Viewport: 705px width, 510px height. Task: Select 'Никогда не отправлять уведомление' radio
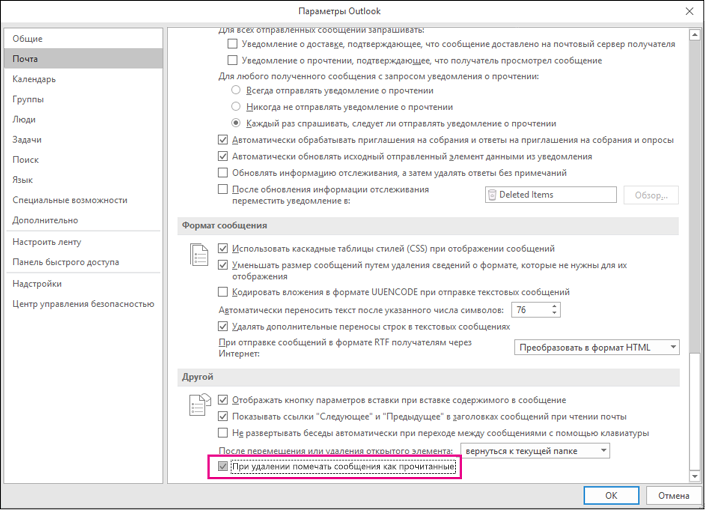(236, 107)
